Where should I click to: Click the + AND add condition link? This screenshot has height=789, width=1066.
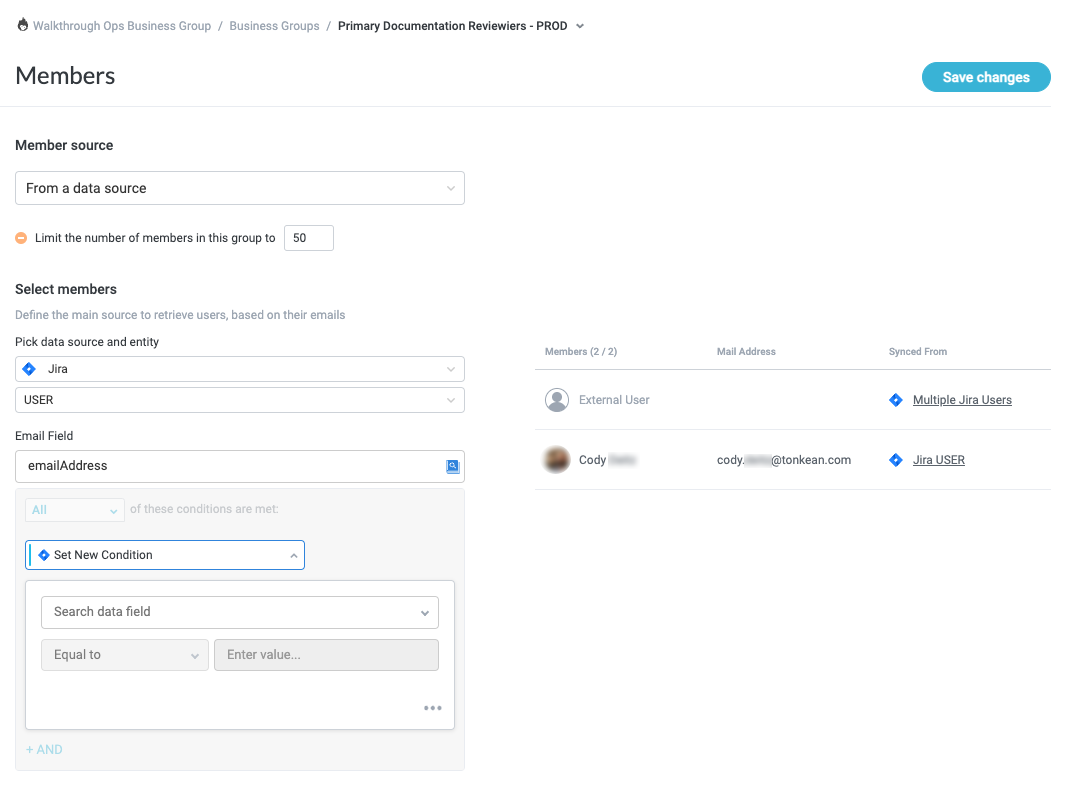tap(44, 749)
